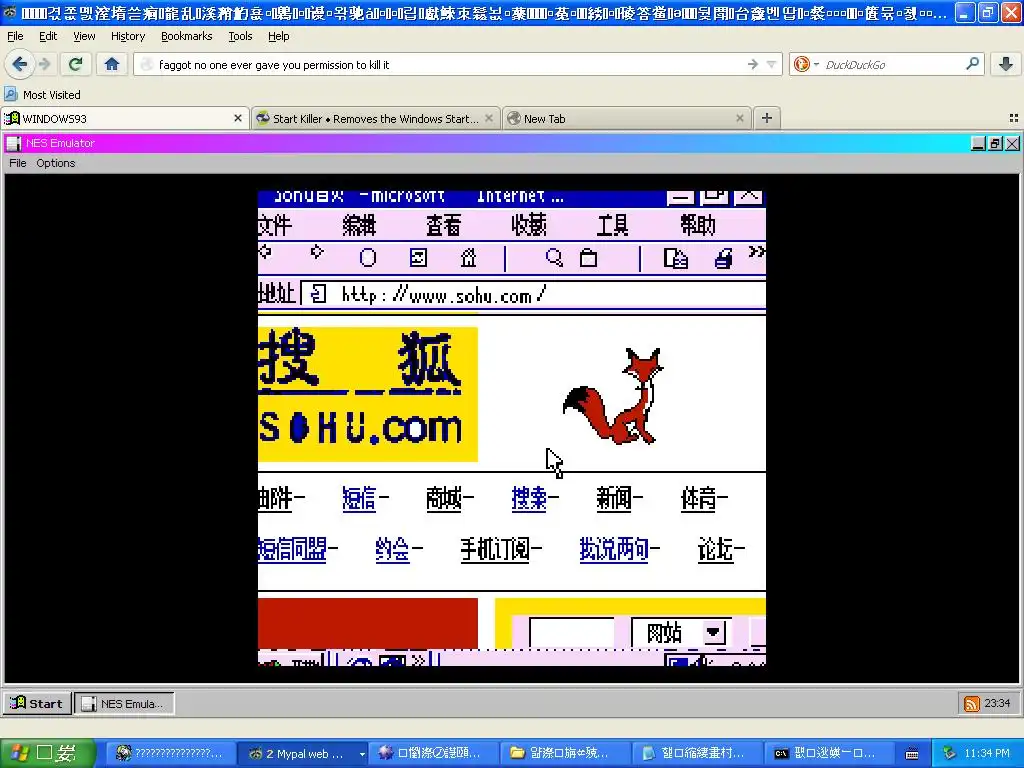
Task: Go back with the browser Back arrow
Action: point(20,64)
